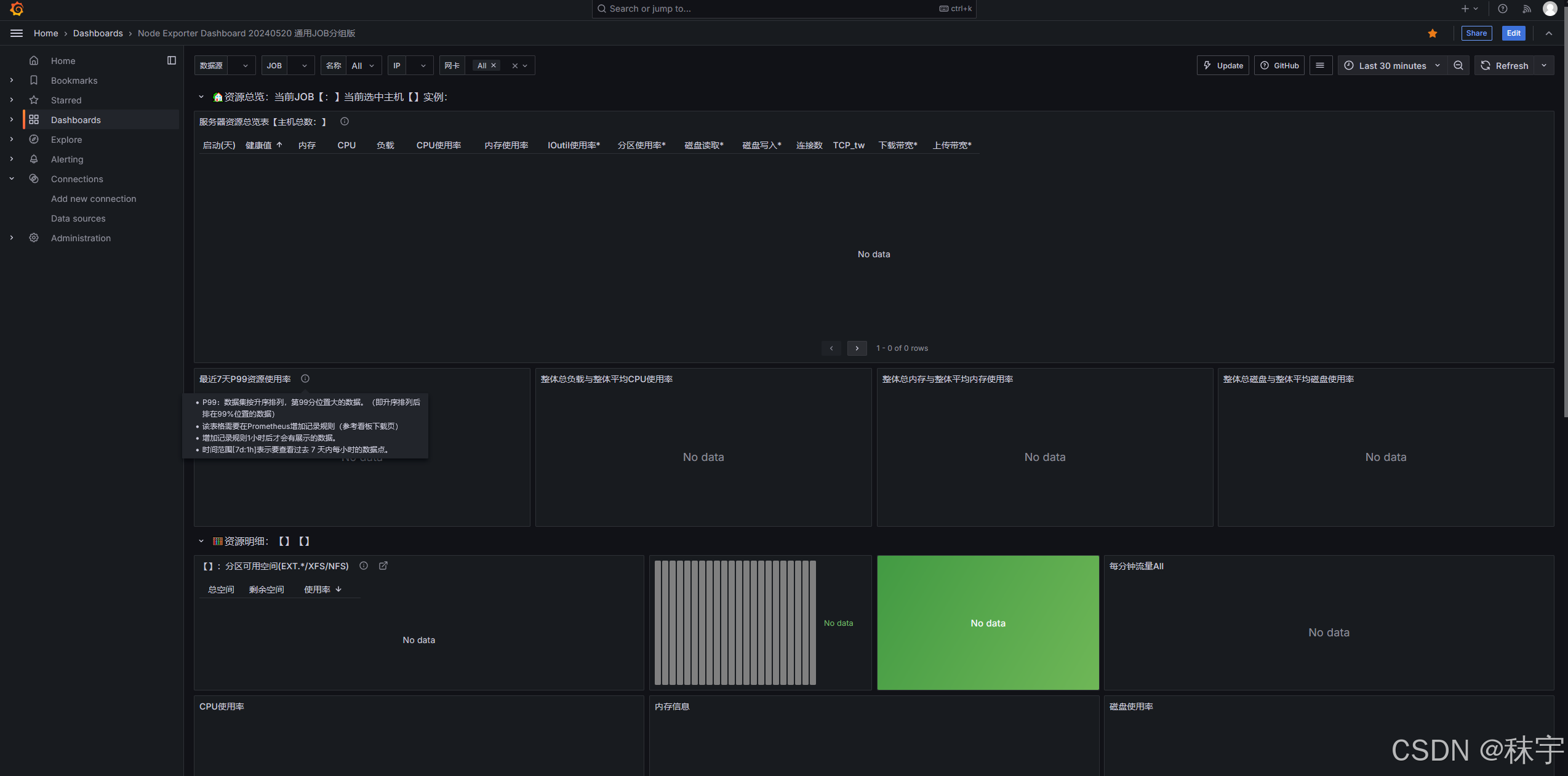
Task: Open the help question-mark icon
Action: coord(1502,9)
